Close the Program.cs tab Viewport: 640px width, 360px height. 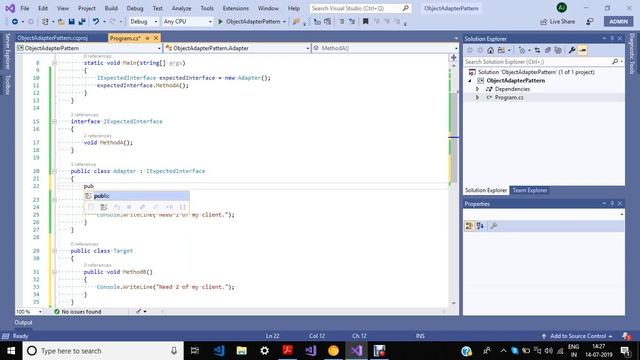coord(156,38)
